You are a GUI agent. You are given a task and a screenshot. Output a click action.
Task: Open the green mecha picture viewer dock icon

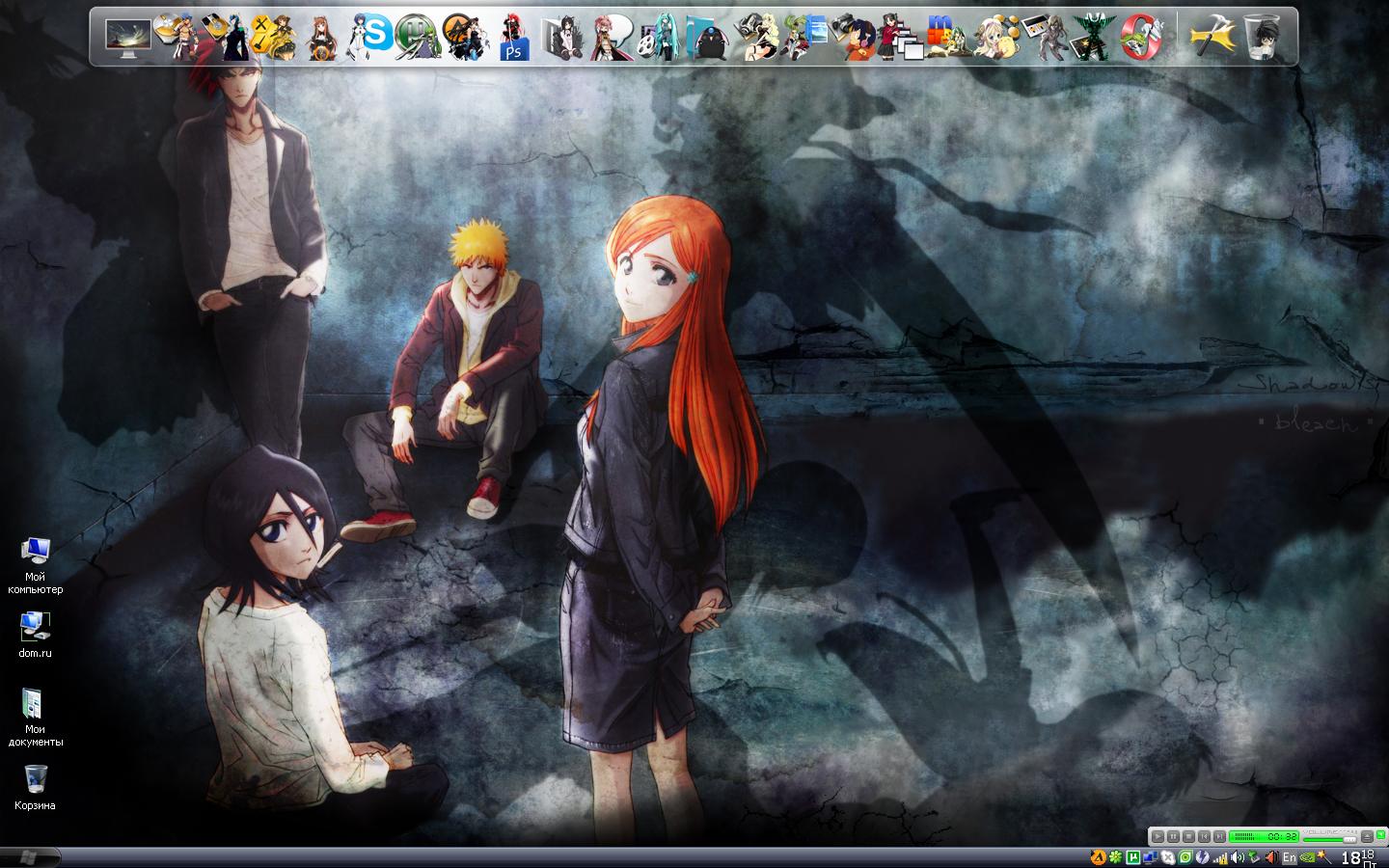click(x=1095, y=38)
